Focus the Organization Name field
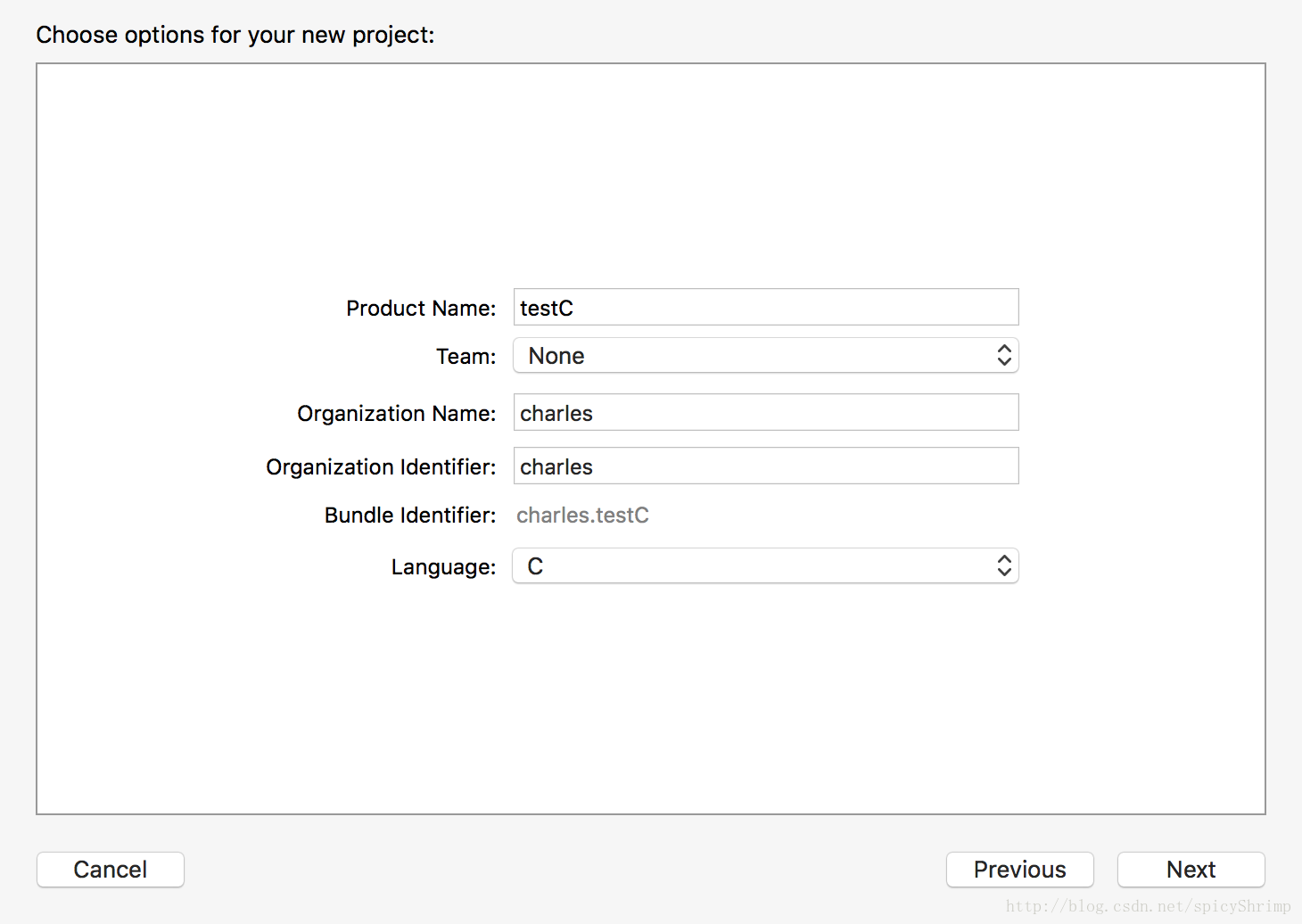This screenshot has height=924, width=1302. pos(765,413)
